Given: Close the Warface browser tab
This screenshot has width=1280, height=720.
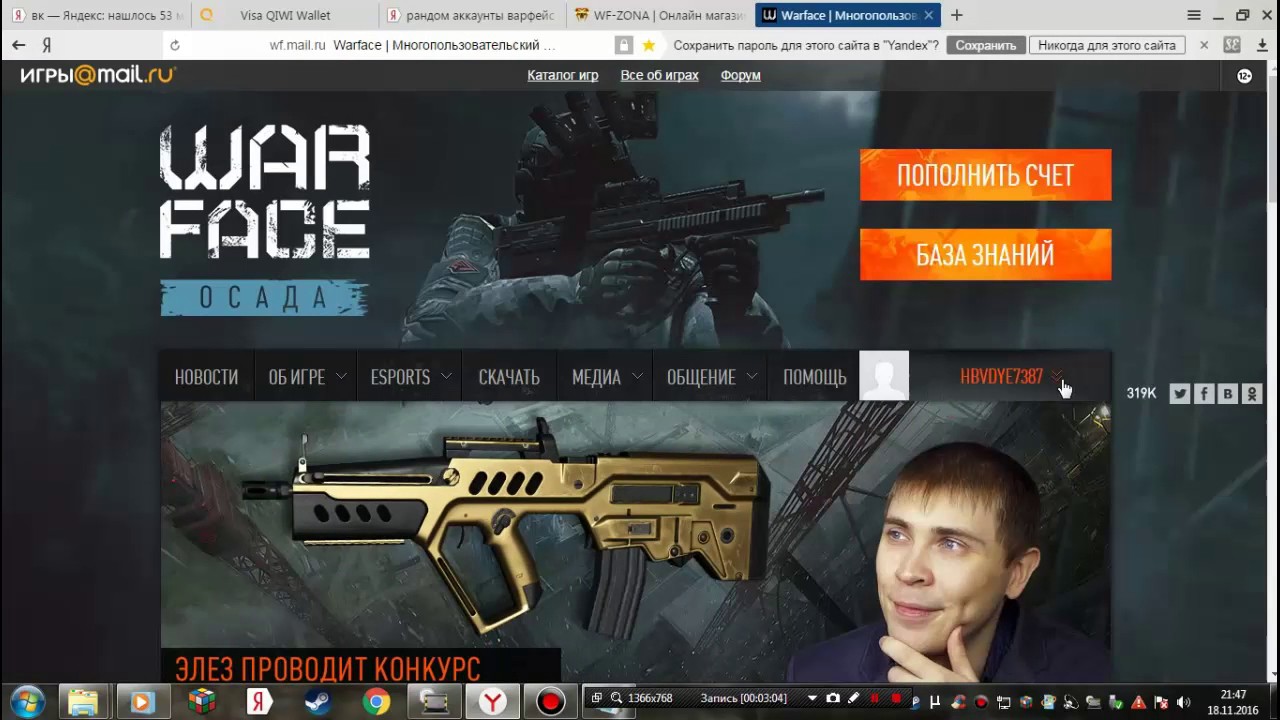Looking at the screenshot, I should 928,15.
